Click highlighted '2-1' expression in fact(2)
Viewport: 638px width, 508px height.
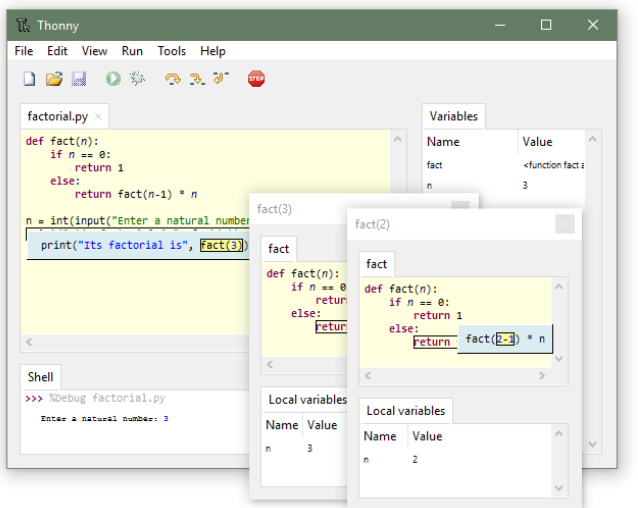point(505,339)
